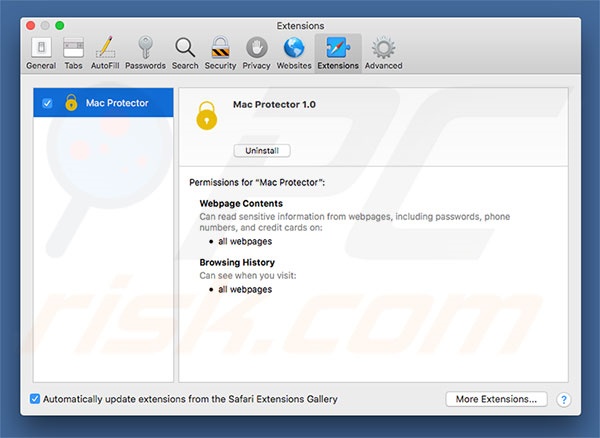The image size is (600, 438).
Task: Open the General preferences pane
Action: 41,54
